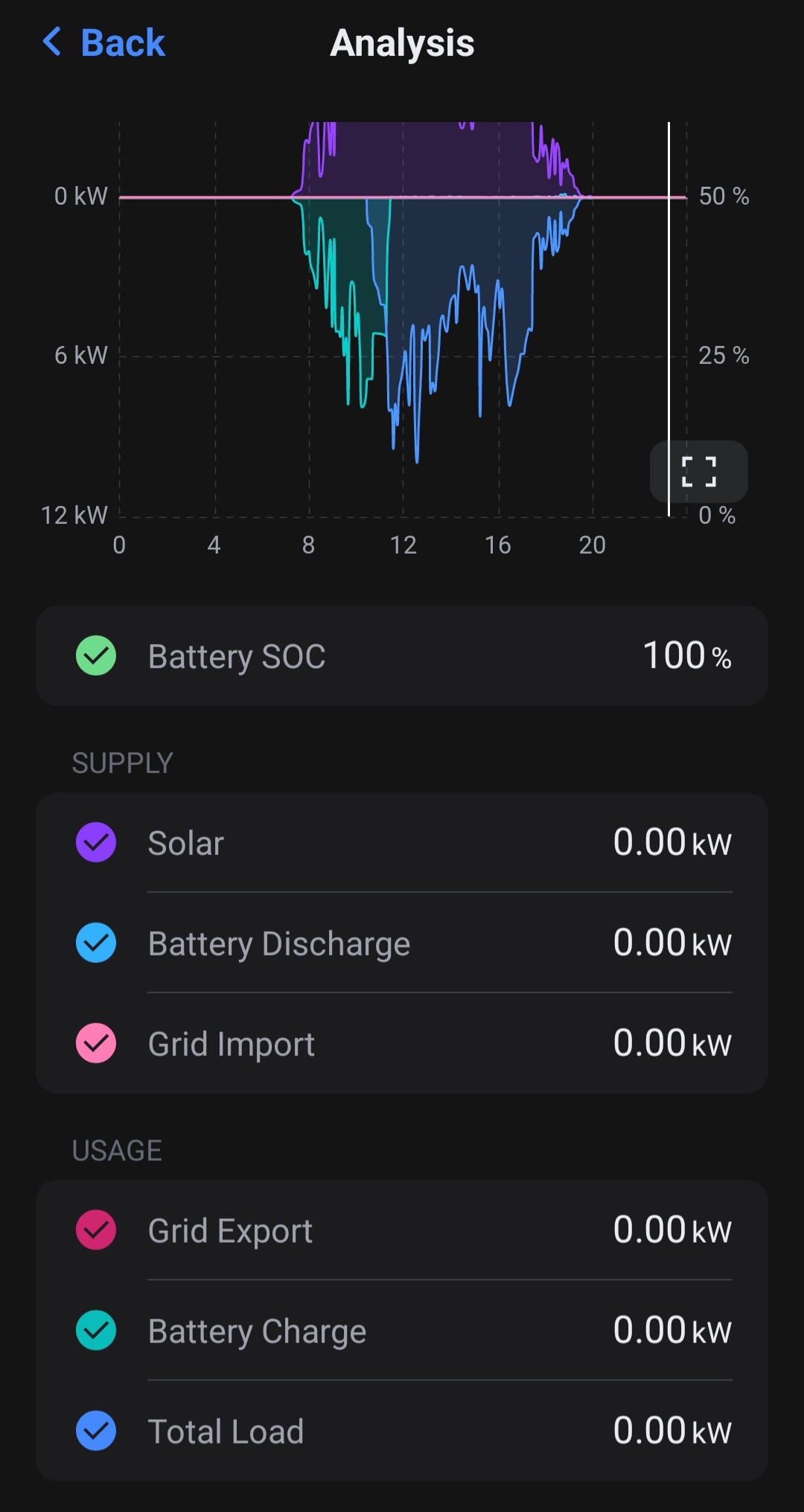The width and height of the screenshot is (804, 1512).
Task: Select the Battery SOC row label
Action: tap(237, 657)
